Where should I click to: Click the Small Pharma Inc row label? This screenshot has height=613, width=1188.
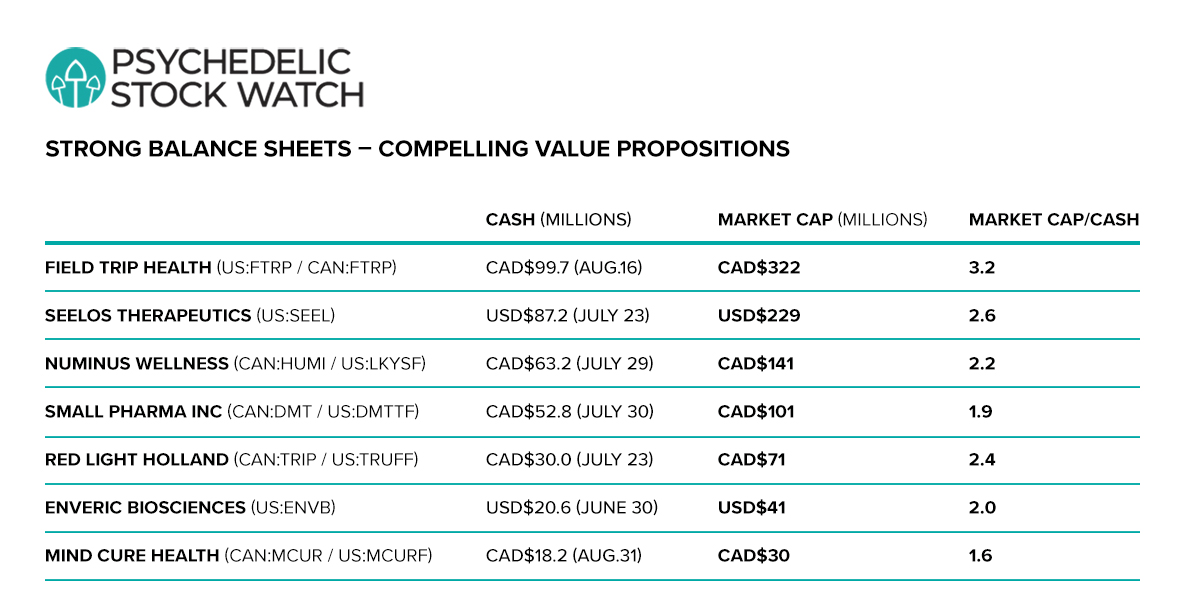click(x=232, y=411)
